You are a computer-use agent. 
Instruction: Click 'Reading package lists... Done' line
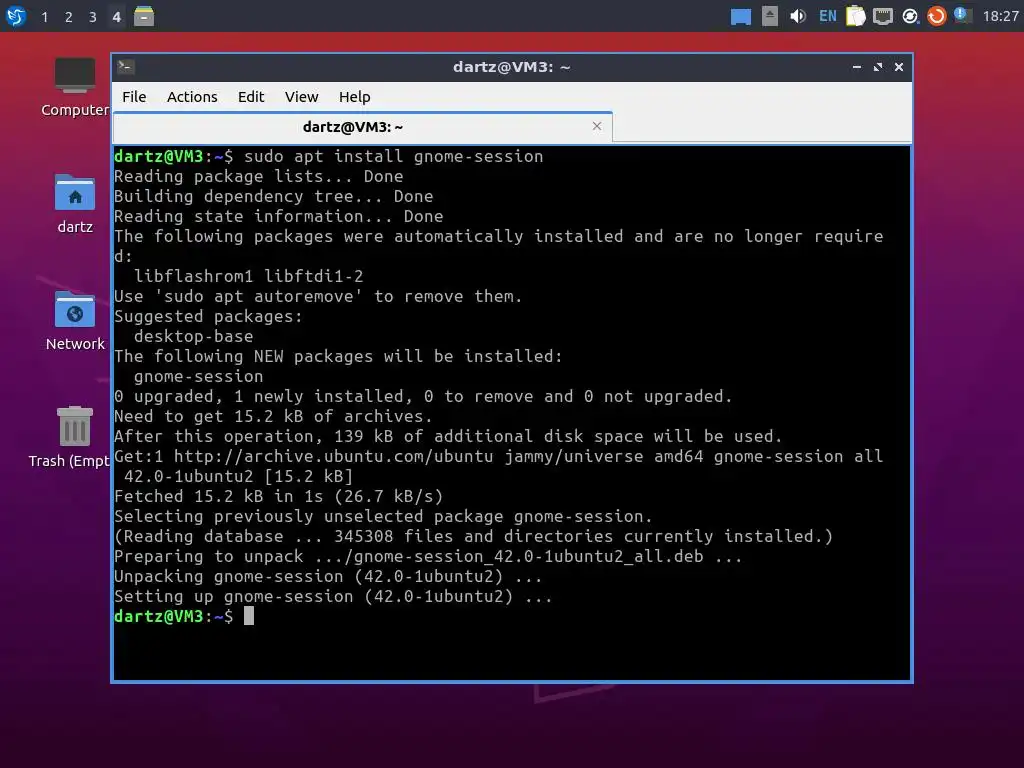point(259,176)
